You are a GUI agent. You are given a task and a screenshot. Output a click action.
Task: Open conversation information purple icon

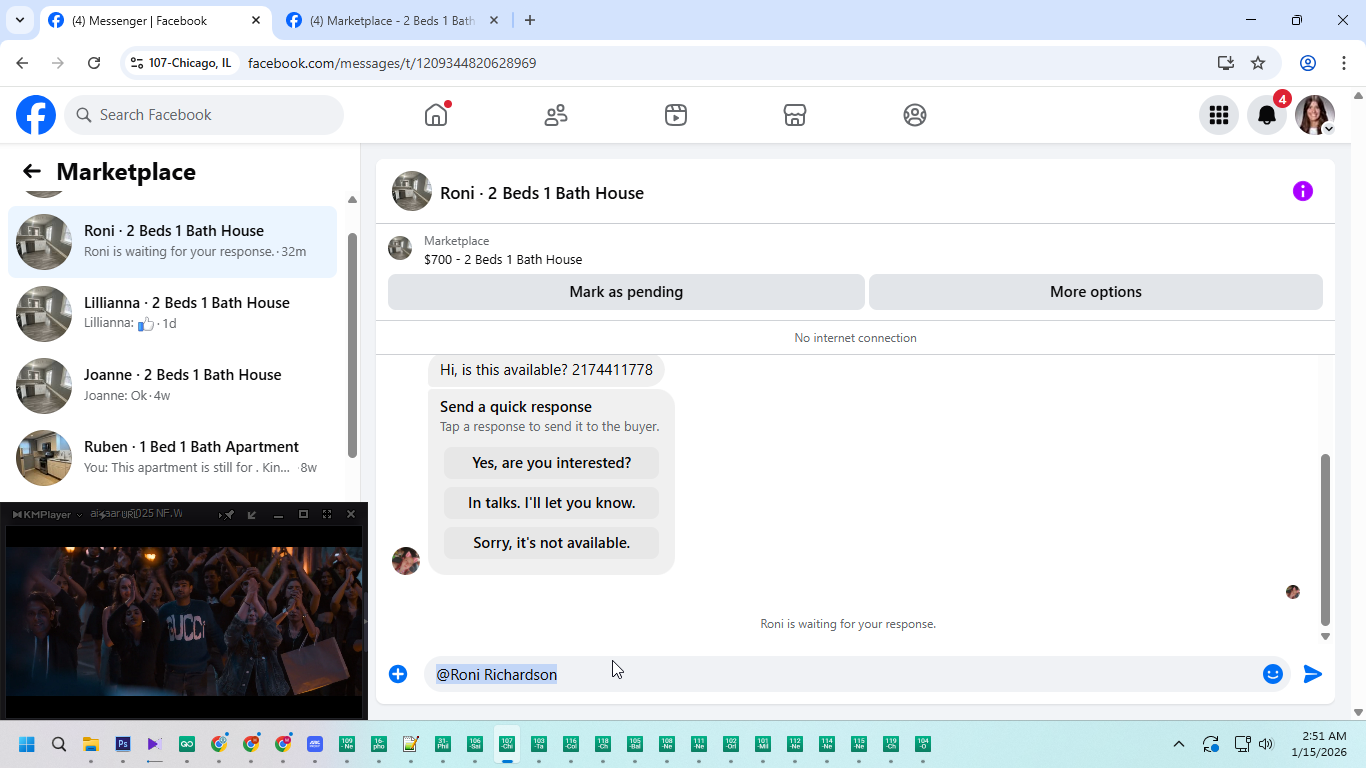tap(1303, 191)
